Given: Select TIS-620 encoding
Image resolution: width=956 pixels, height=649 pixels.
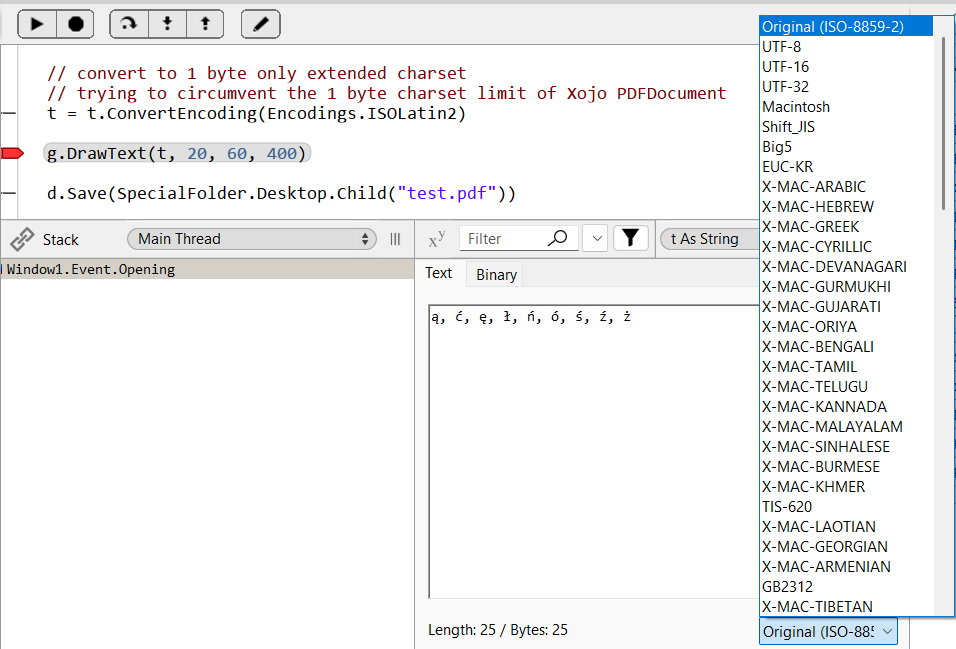Looking at the screenshot, I should pos(846,507).
